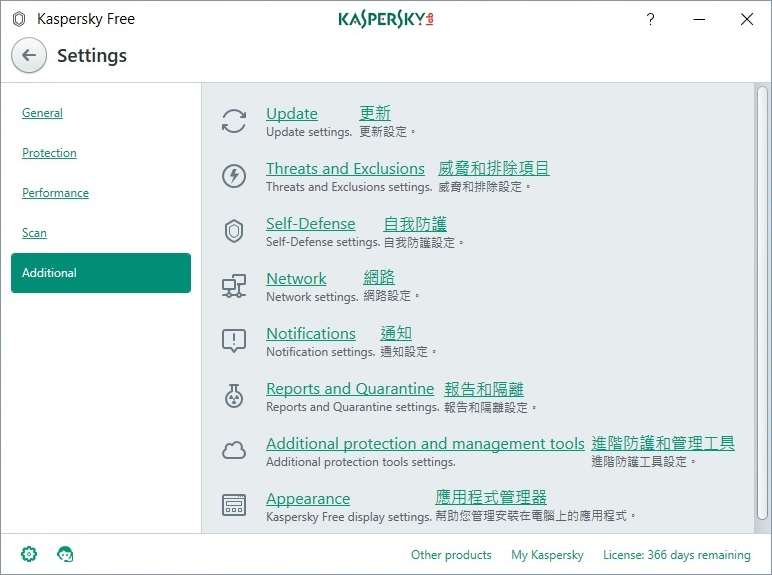This screenshot has width=772, height=575.
Task: Click the vertical scrollbar of settings list
Action: point(762,303)
